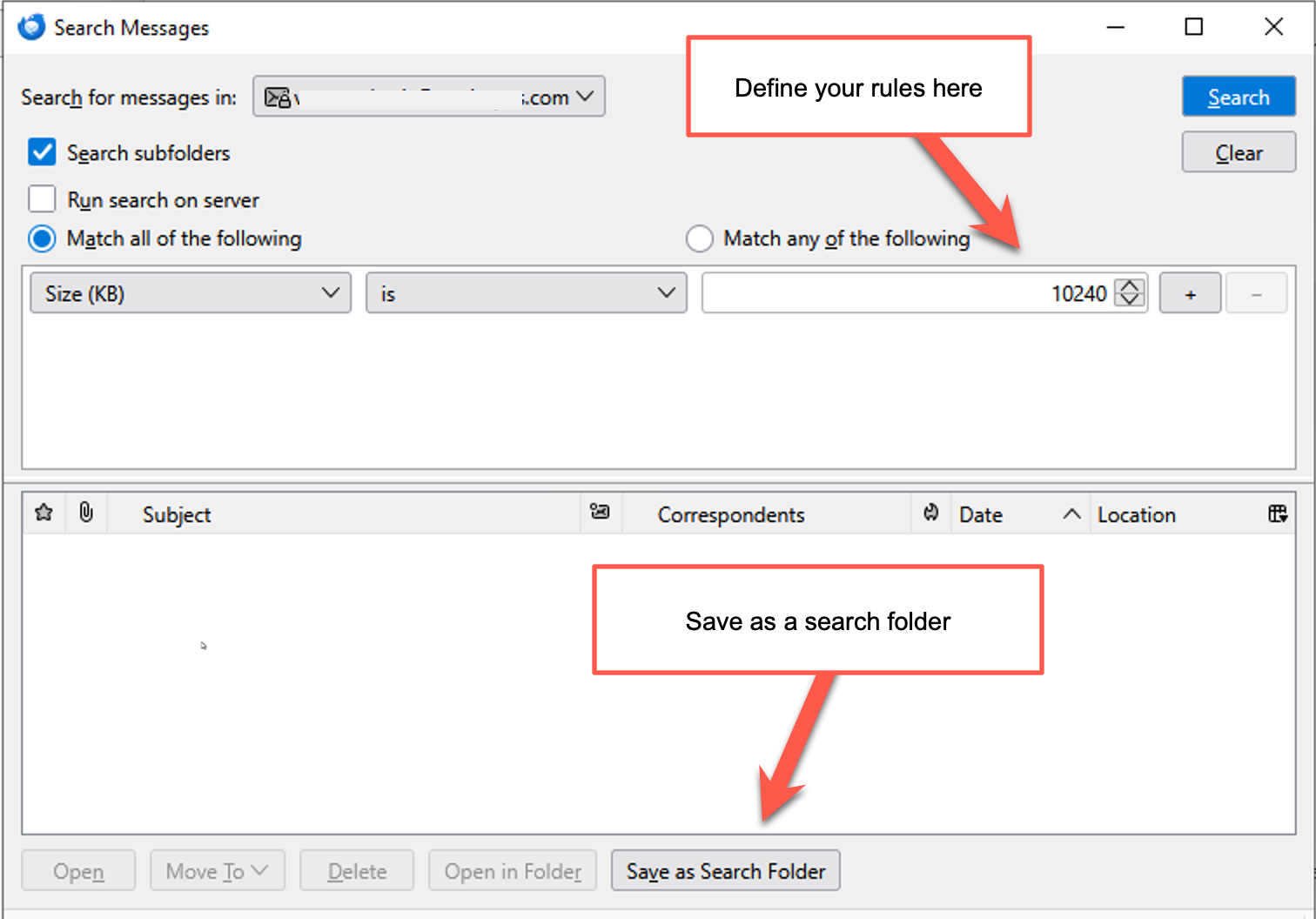Open the column picker icon
1316x919 pixels.
pos(1277,513)
